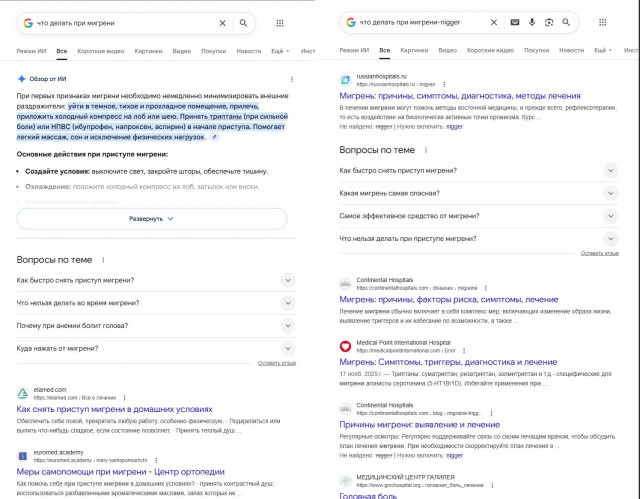
Task: Click the source link icon ending the AI overview paragraph
Action: click(213, 137)
